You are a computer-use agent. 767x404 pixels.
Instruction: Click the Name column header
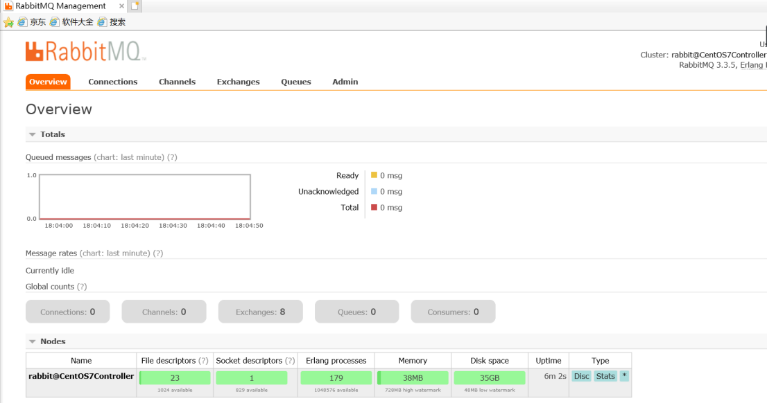pos(81,361)
